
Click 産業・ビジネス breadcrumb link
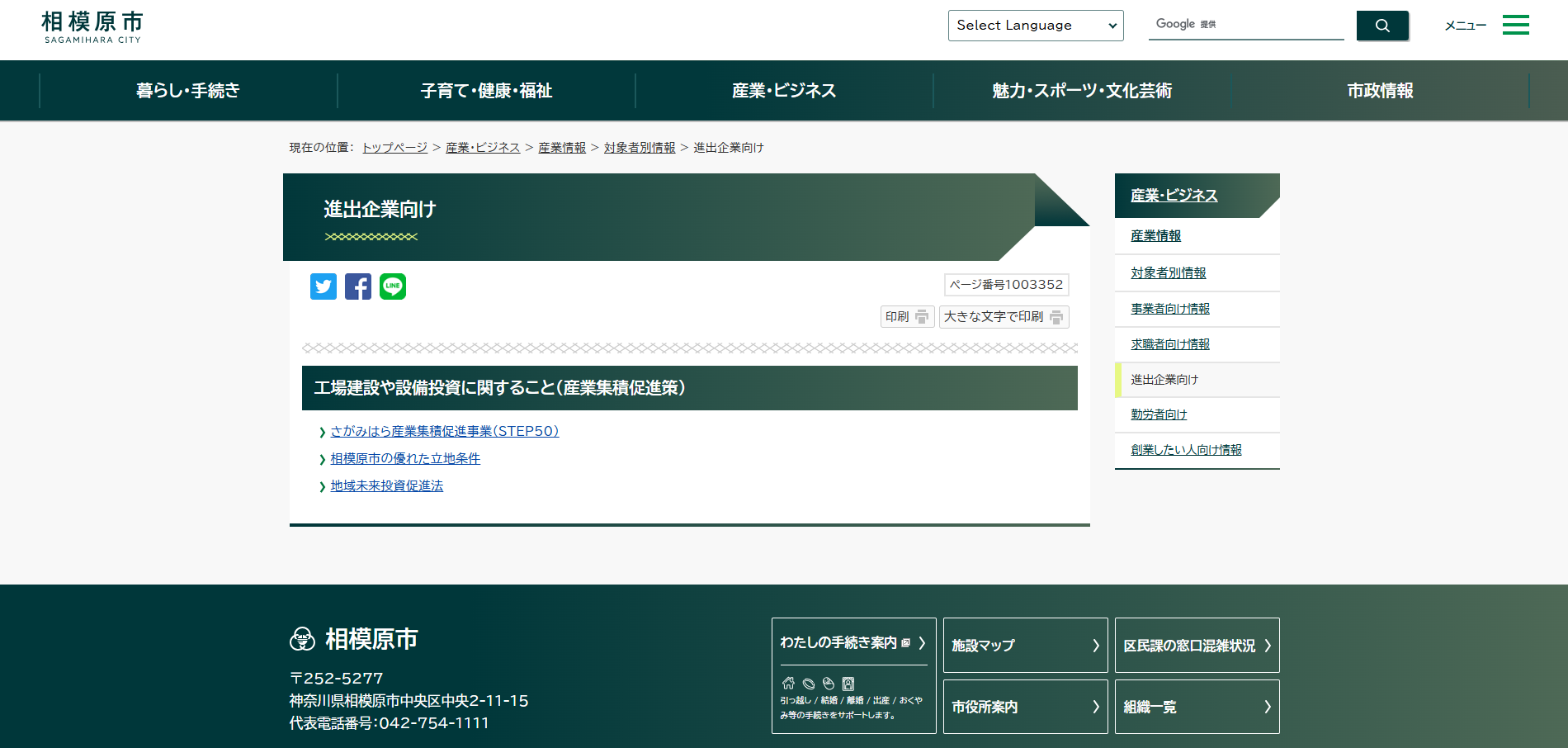(x=483, y=148)
